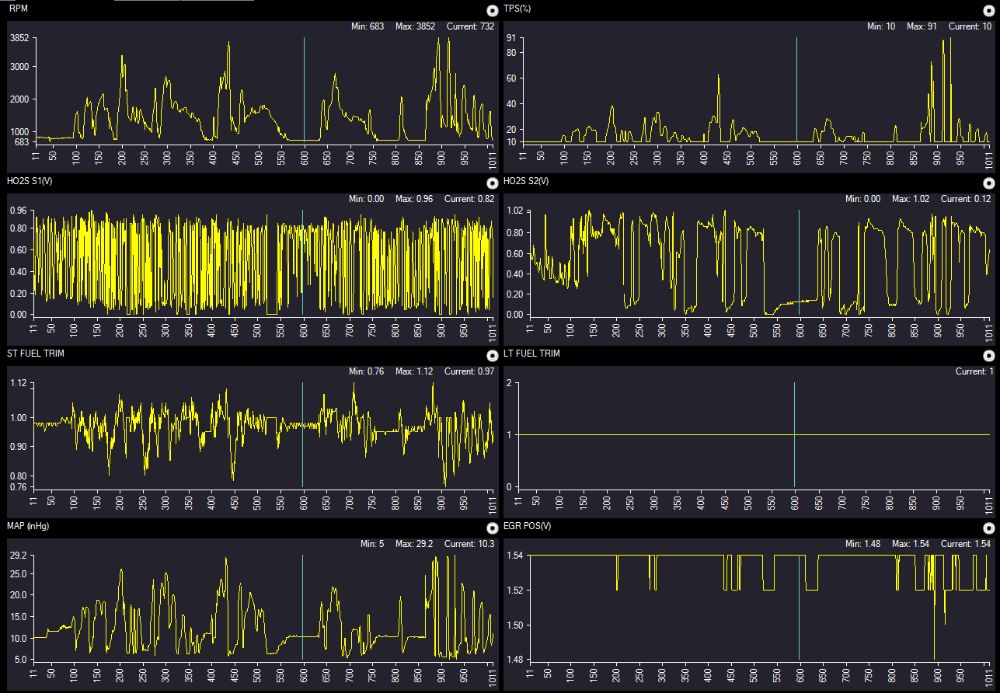Open the HO2S S2(V) graph's circular icon

click(989, 183)
